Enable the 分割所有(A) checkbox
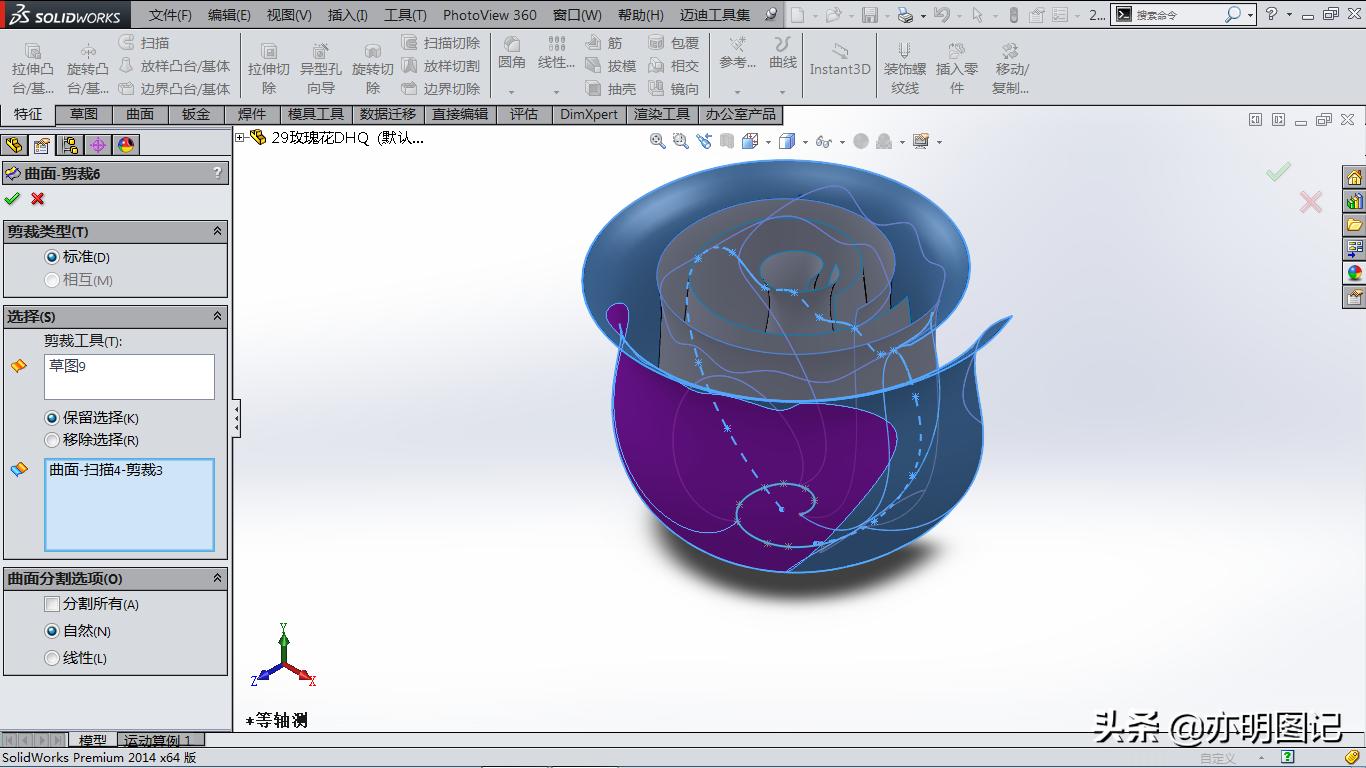Screen dimensions: 1366x768 click(x=51, y=604)
